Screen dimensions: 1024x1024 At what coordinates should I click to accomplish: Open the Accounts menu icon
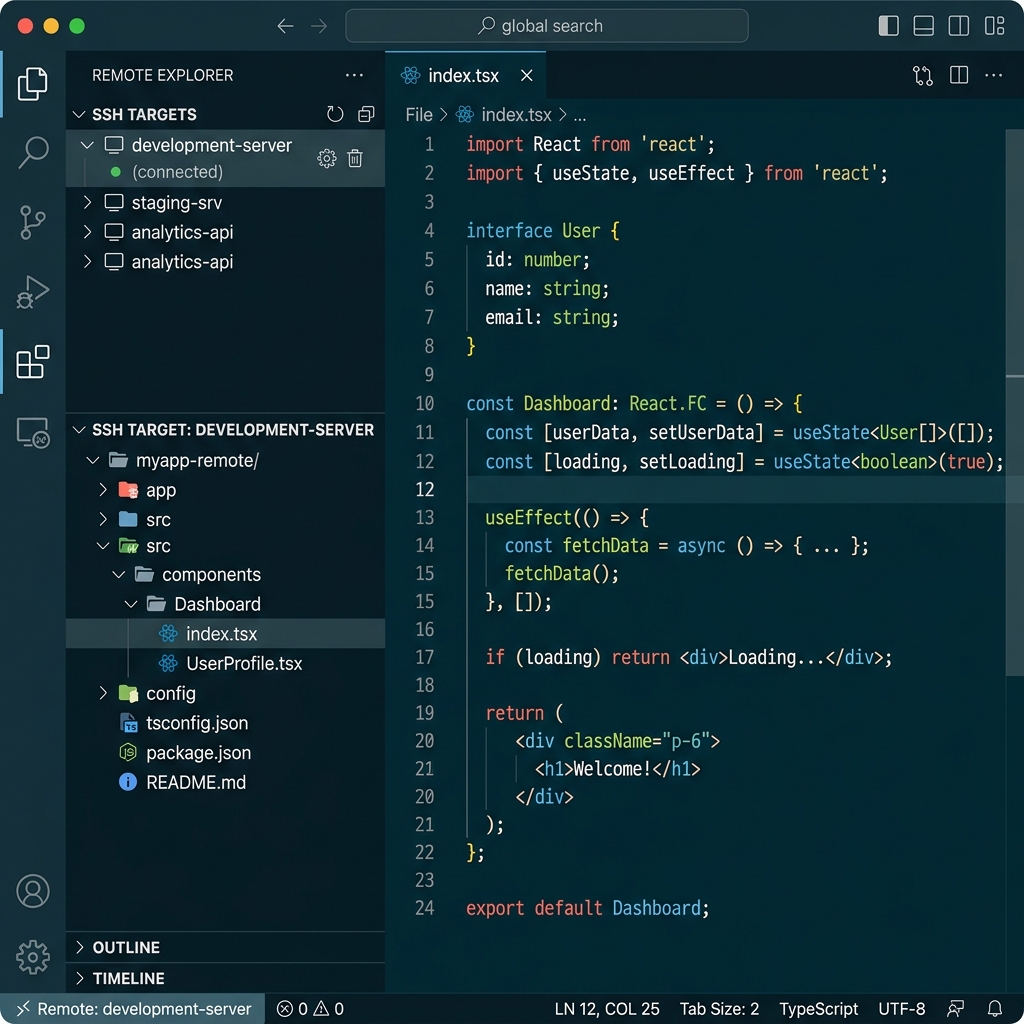(32, 891)
